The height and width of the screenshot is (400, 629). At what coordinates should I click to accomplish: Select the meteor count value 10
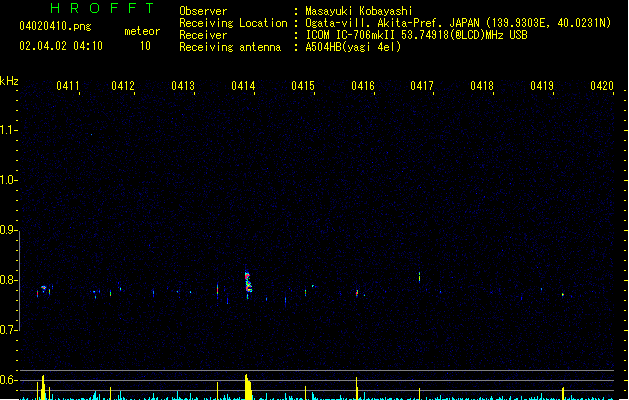point(145,46)
